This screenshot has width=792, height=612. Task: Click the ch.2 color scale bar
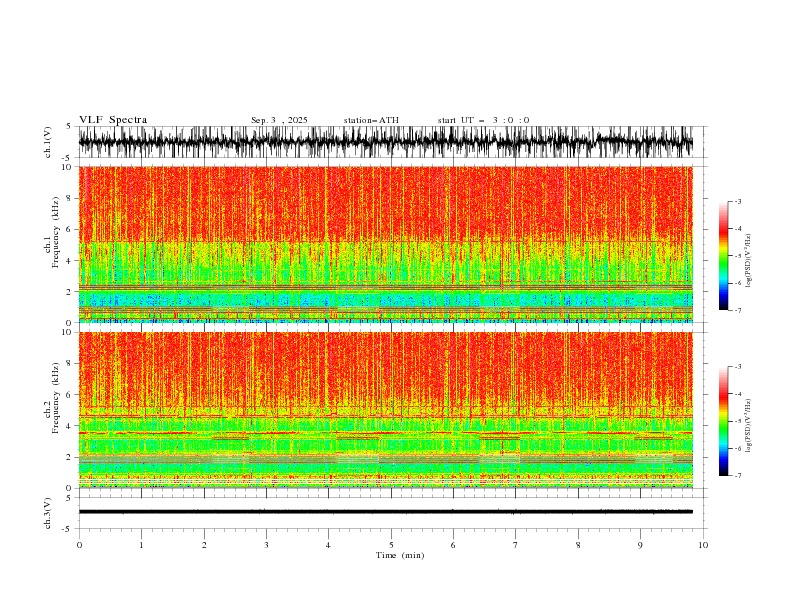723,421
